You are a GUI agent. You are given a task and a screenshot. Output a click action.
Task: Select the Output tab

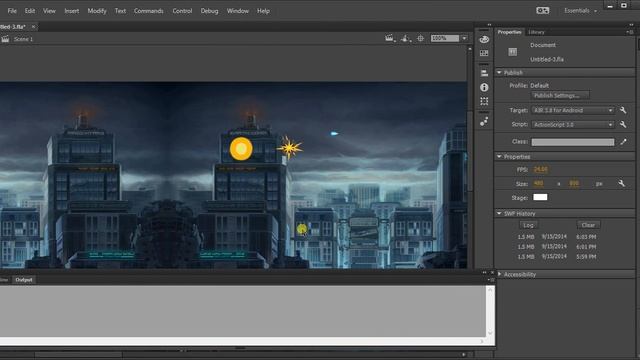(24, 280)
